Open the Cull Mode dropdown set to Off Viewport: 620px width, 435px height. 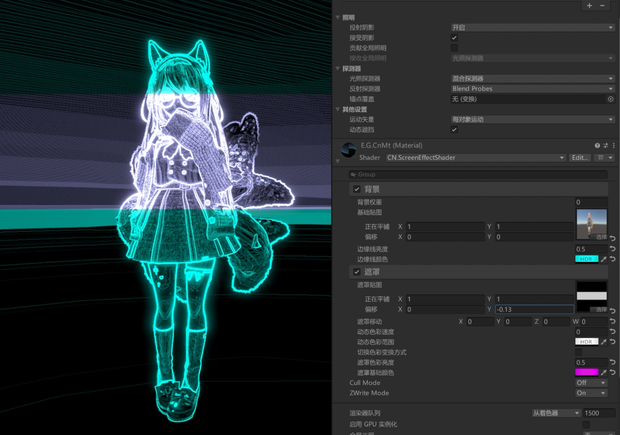coord(591,383)
